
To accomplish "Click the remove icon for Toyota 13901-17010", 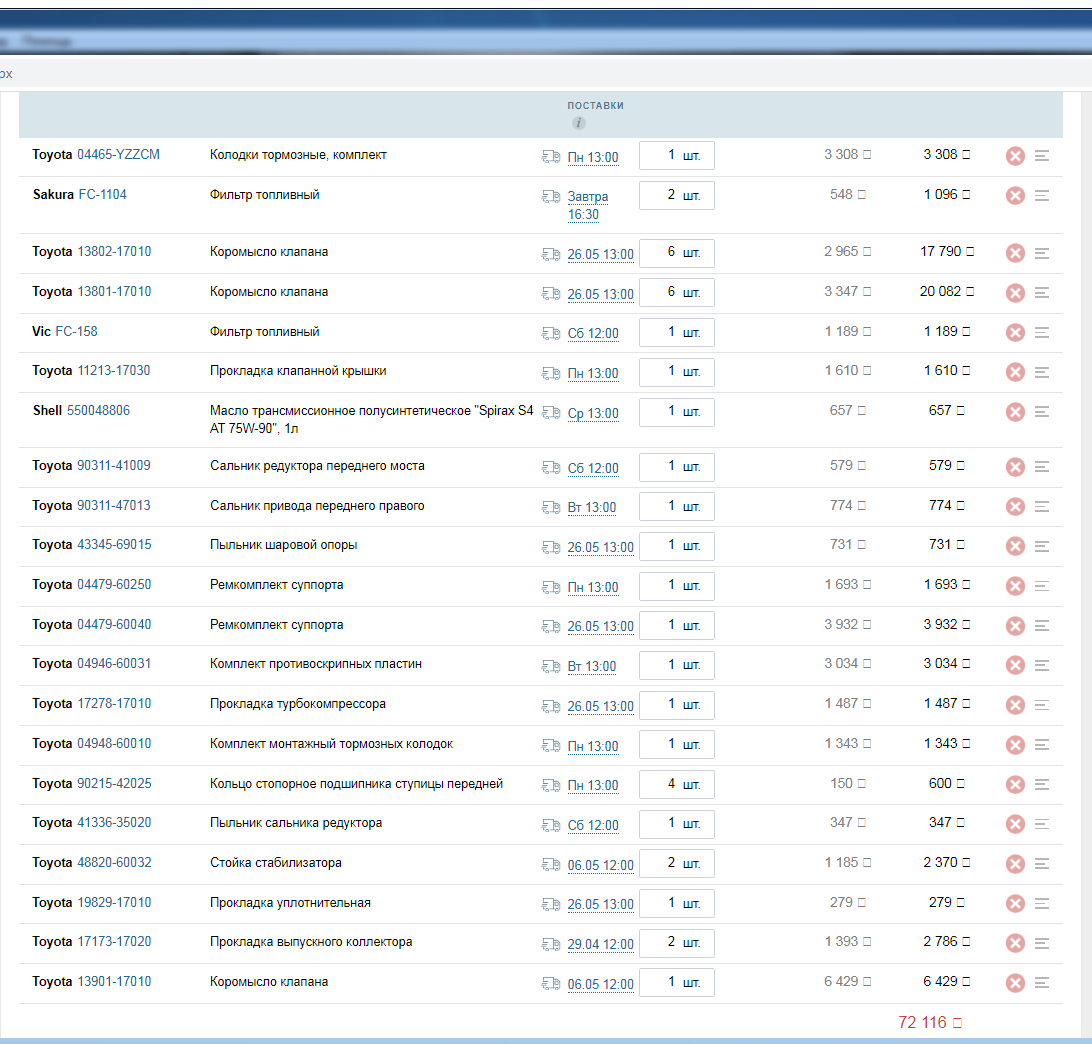I will coord(1015,983).
